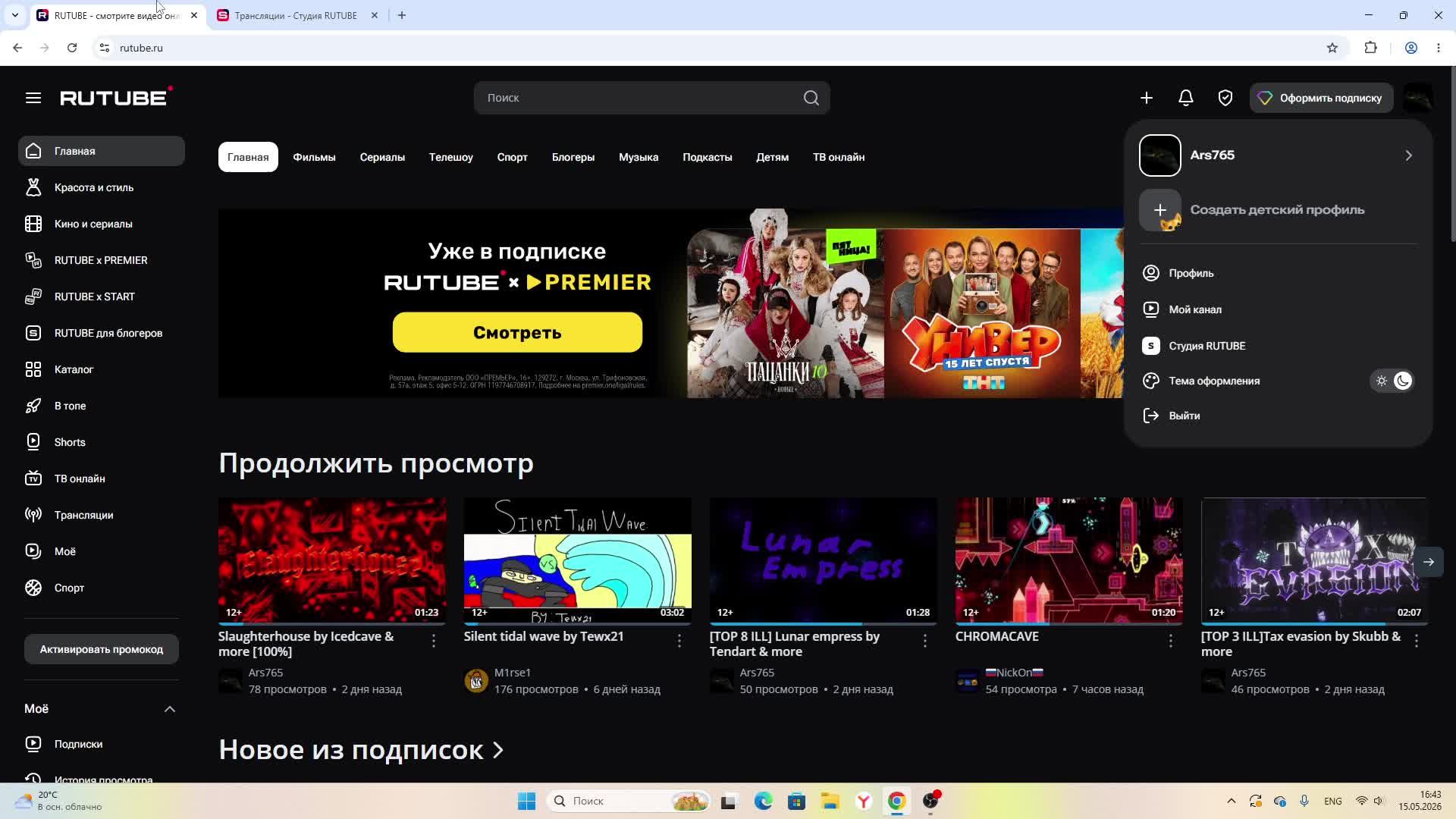
Task: Open options menu for Slaughterhouse video
Action: tap(434, 642)
